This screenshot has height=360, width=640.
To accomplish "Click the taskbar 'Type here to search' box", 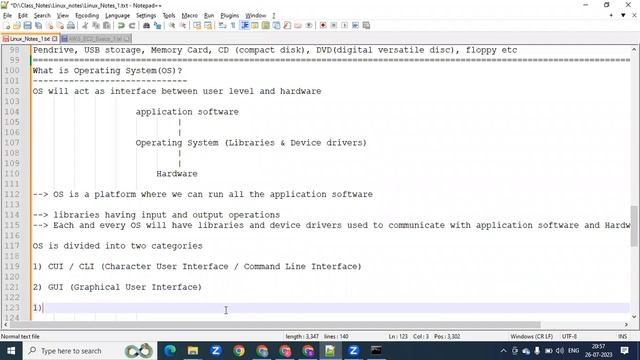I will pos(90,351).
